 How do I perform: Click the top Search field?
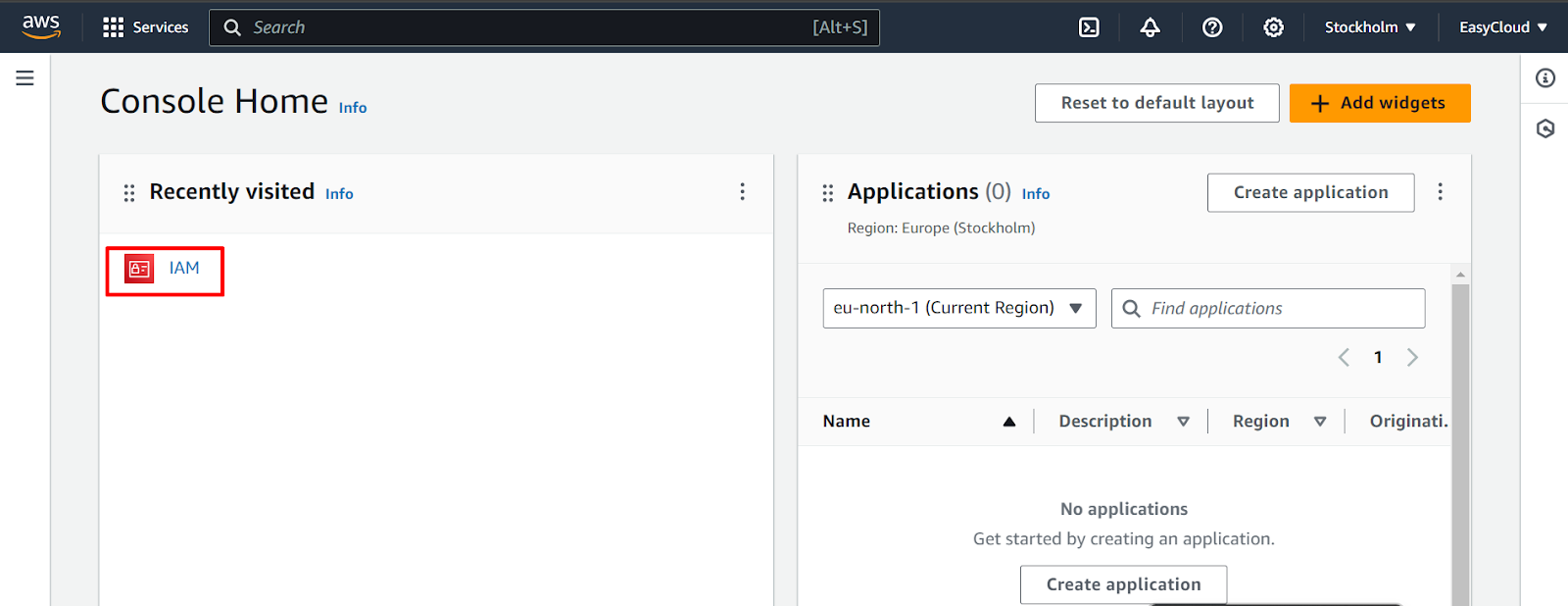tap(544, 27)
